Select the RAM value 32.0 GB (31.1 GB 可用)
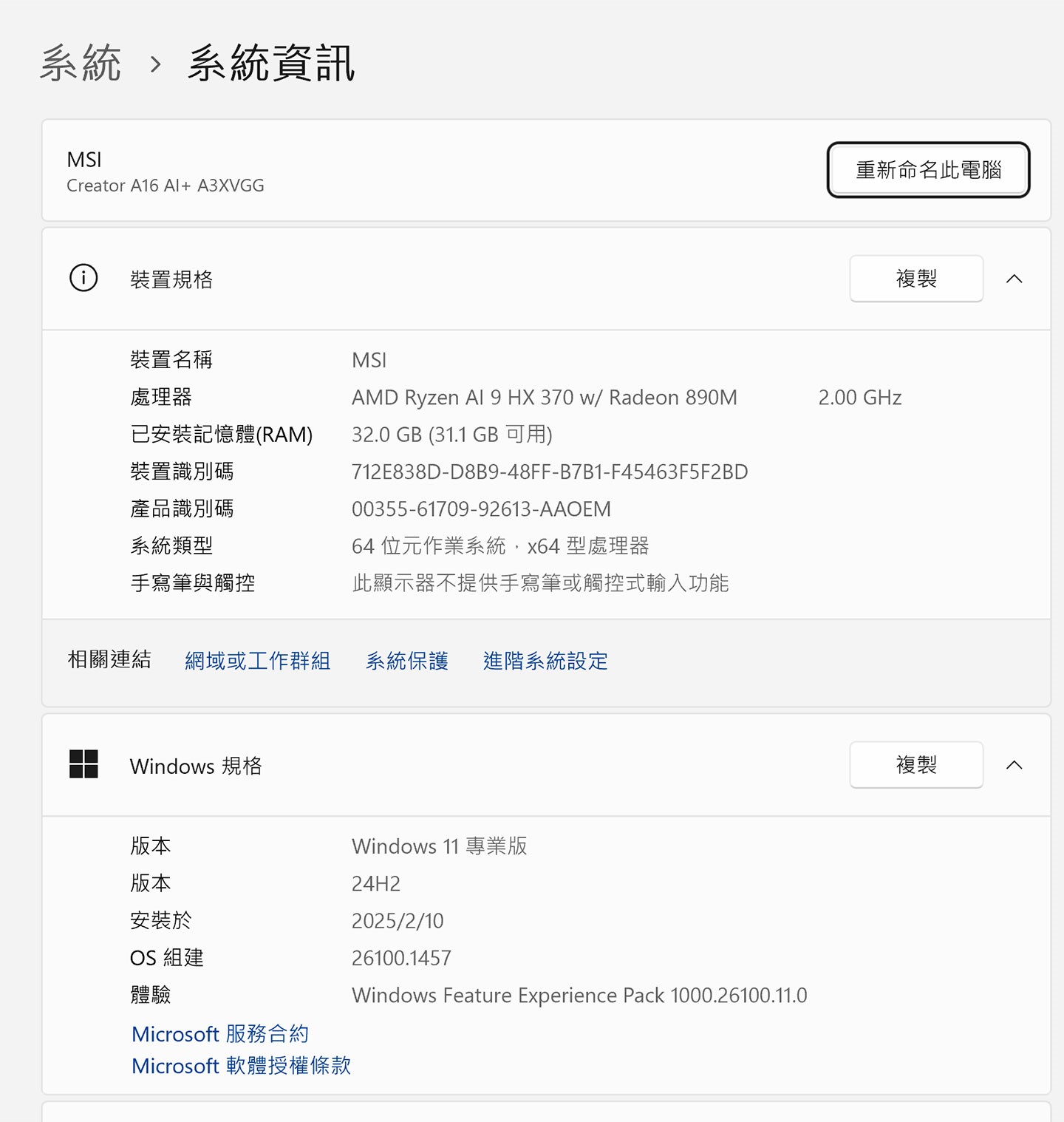The image size is (1064, 1122). 452,435
